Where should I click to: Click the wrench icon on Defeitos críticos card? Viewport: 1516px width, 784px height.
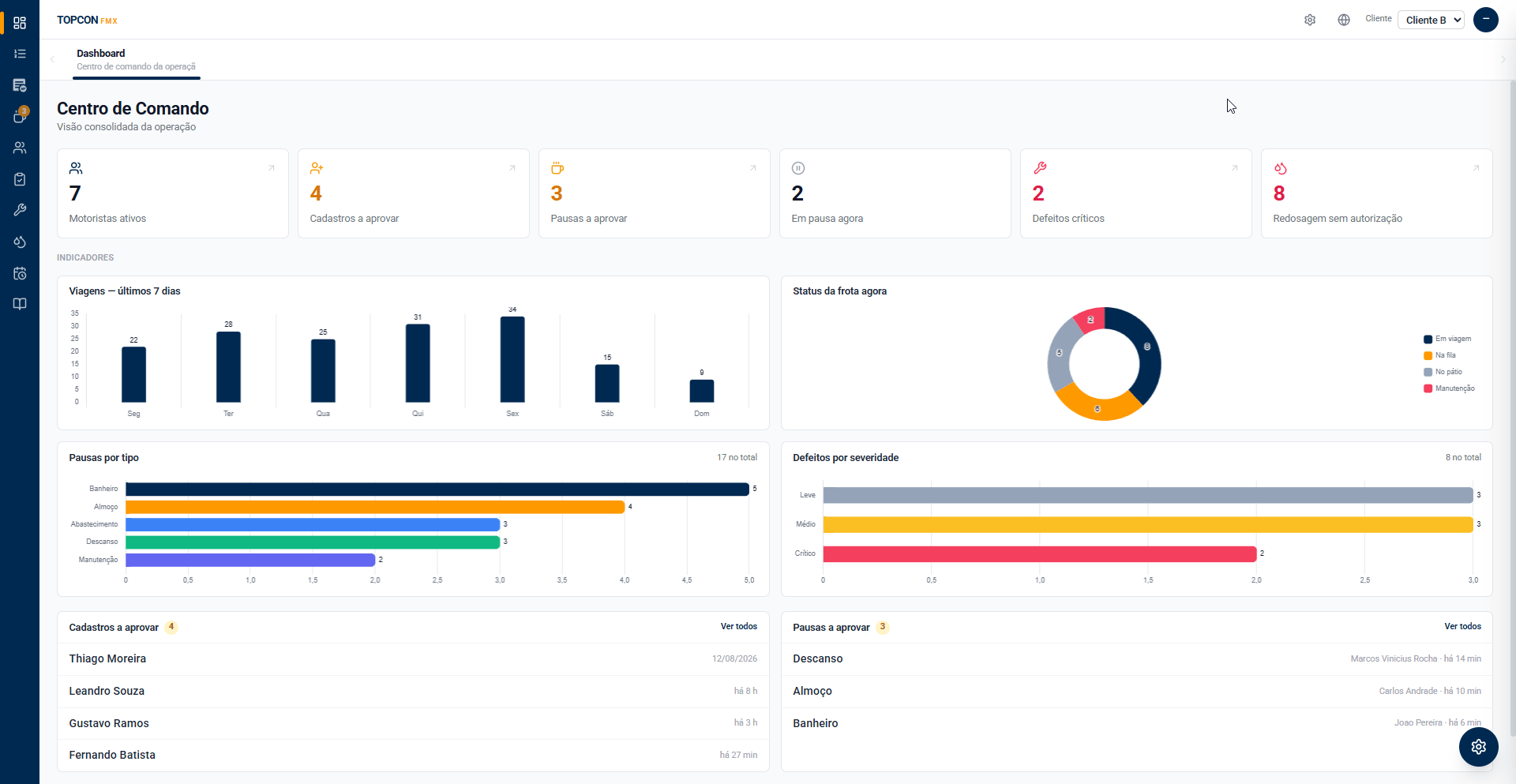(x=1040, y=168)
